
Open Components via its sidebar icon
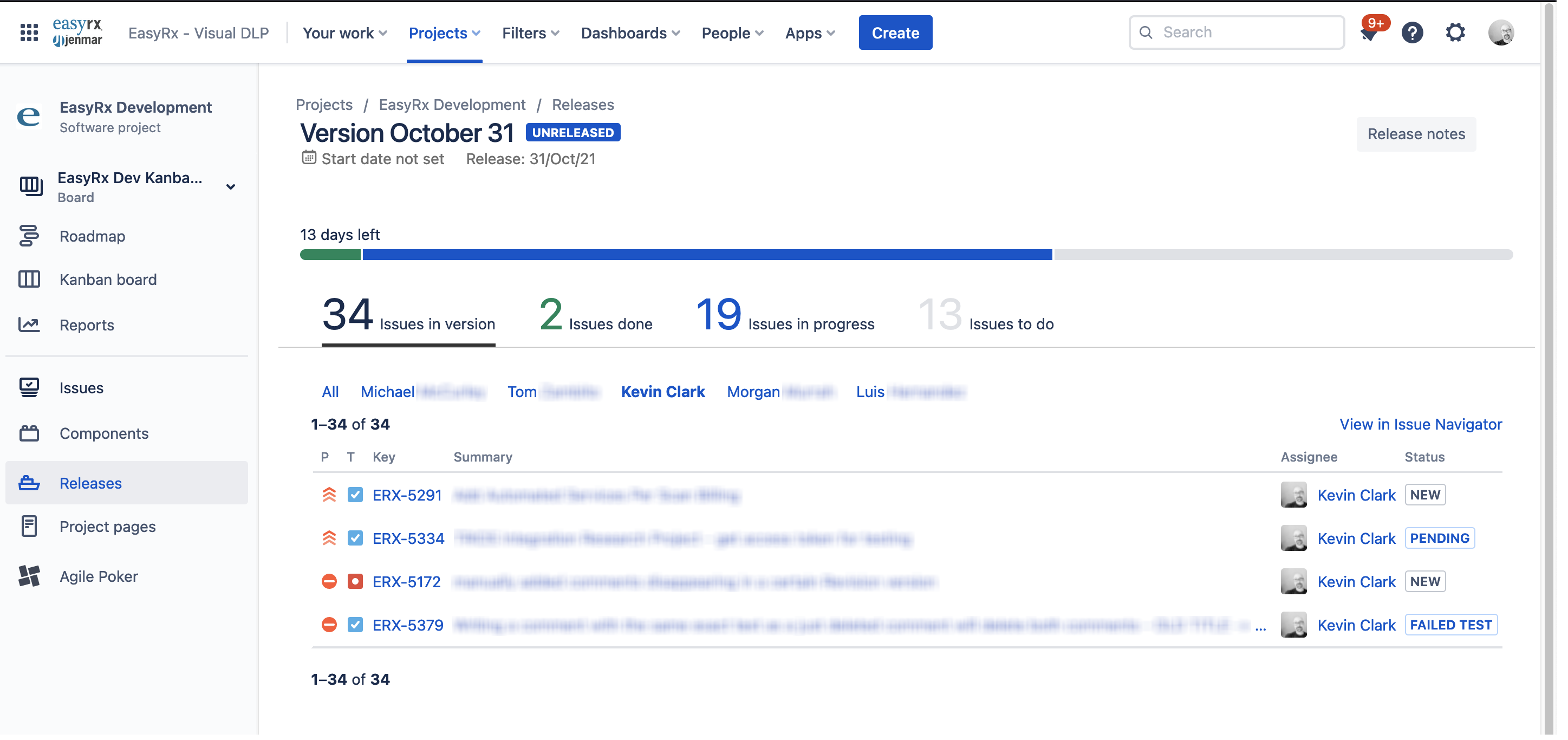click(x=29, y=433)
